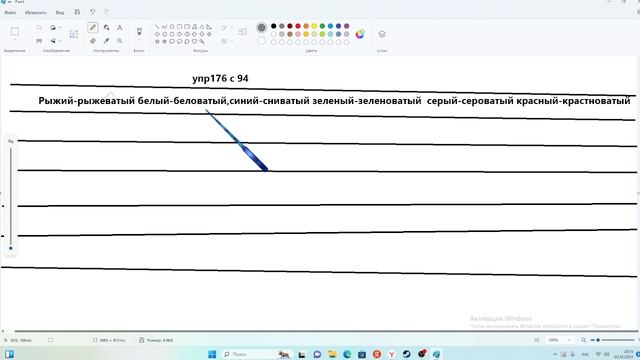Open File Explorer from the taskbar
Image resolution: width=640 pixels, height=360 pixels.
coord(332,354)
